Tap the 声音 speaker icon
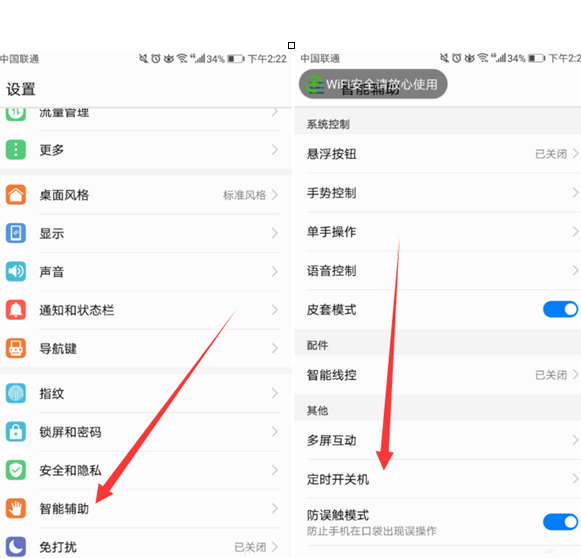Screen dimensions: 581x558 (16, 272)
